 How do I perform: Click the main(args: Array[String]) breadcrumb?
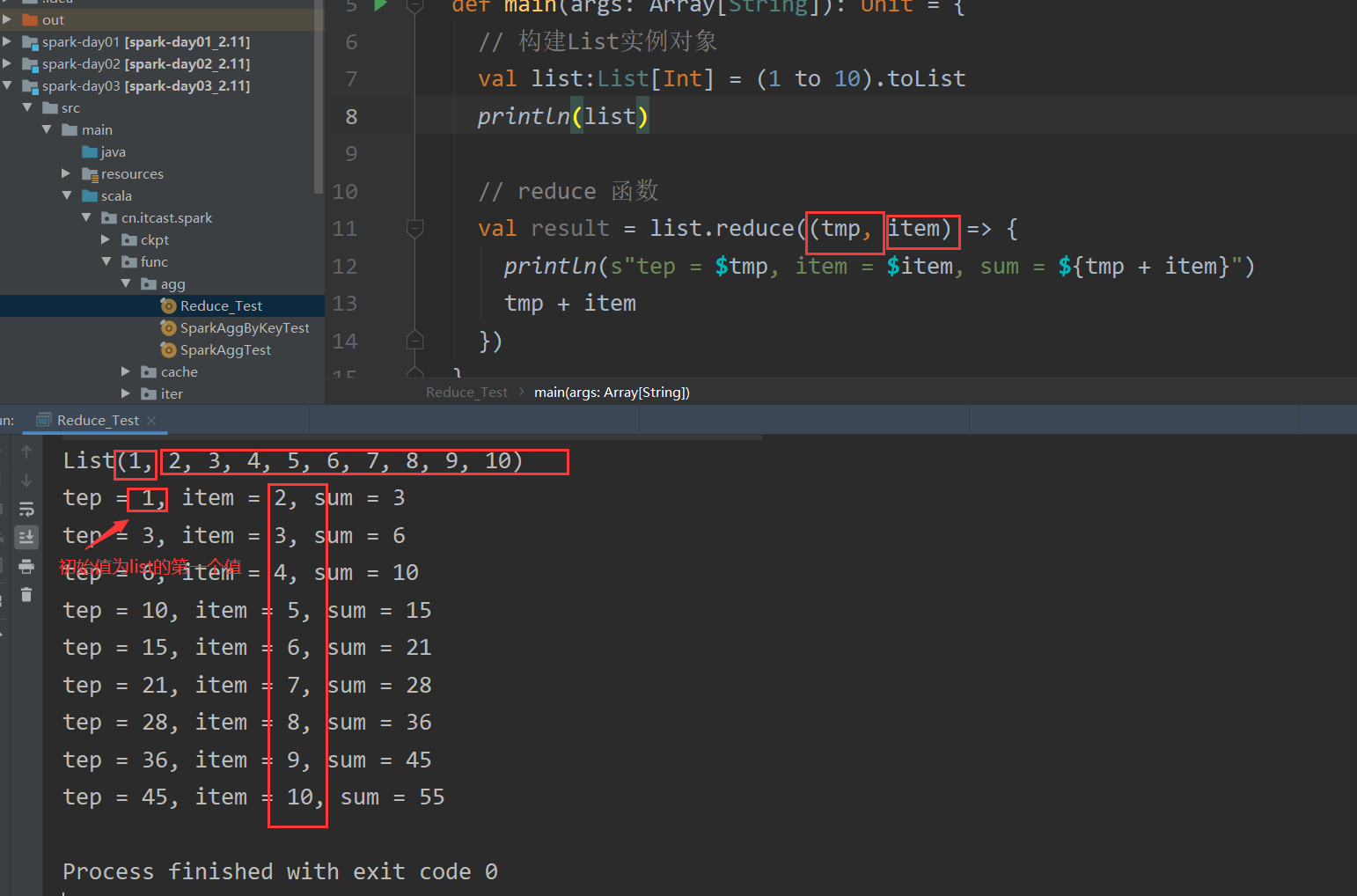coord(612,393)
